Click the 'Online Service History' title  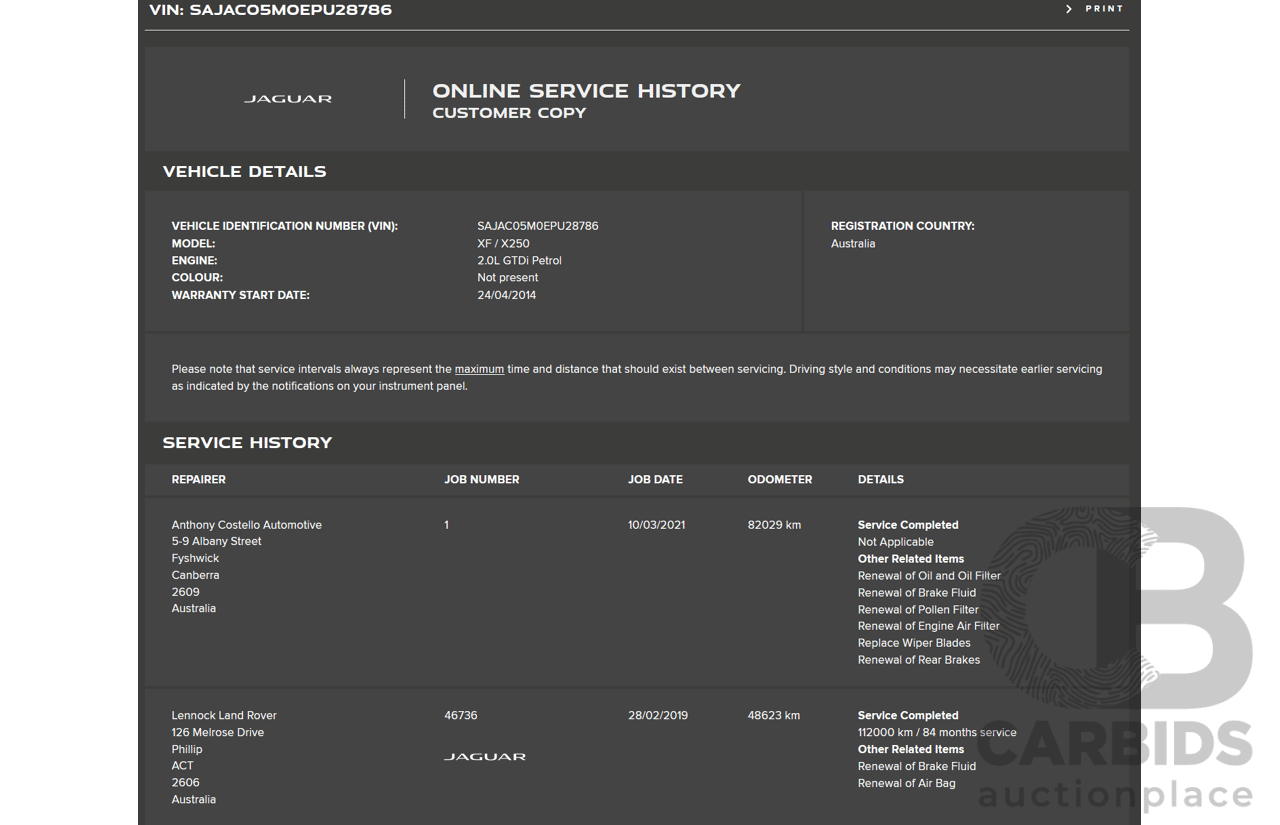586,91
